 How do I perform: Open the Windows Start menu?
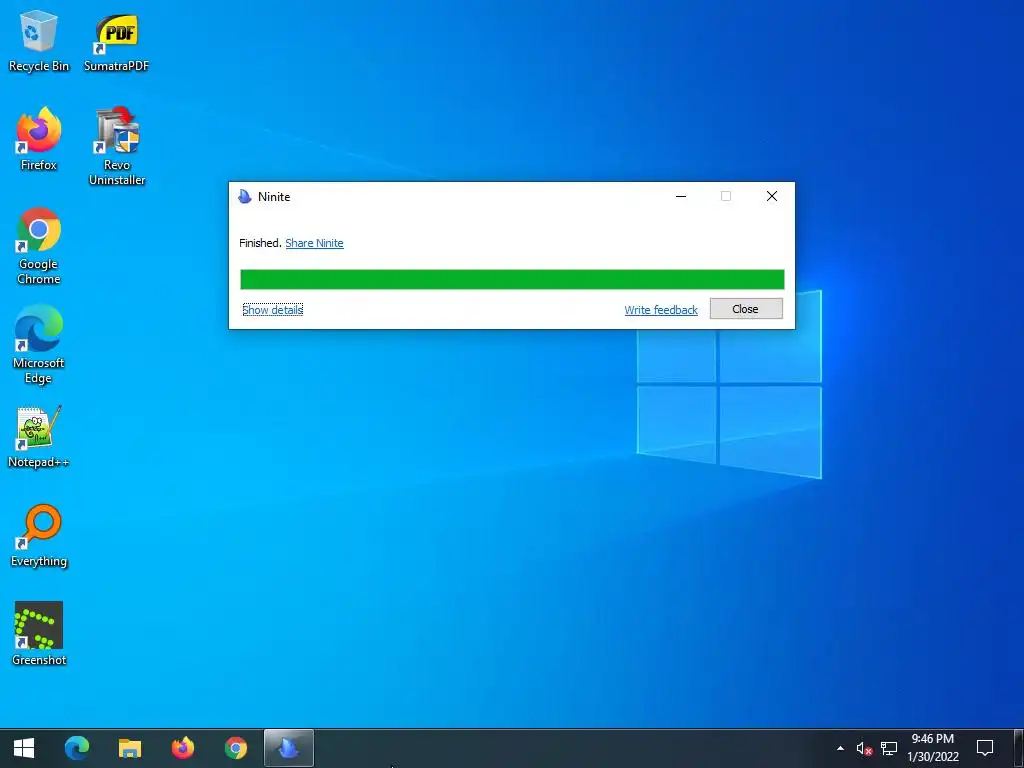click(24, 748)
